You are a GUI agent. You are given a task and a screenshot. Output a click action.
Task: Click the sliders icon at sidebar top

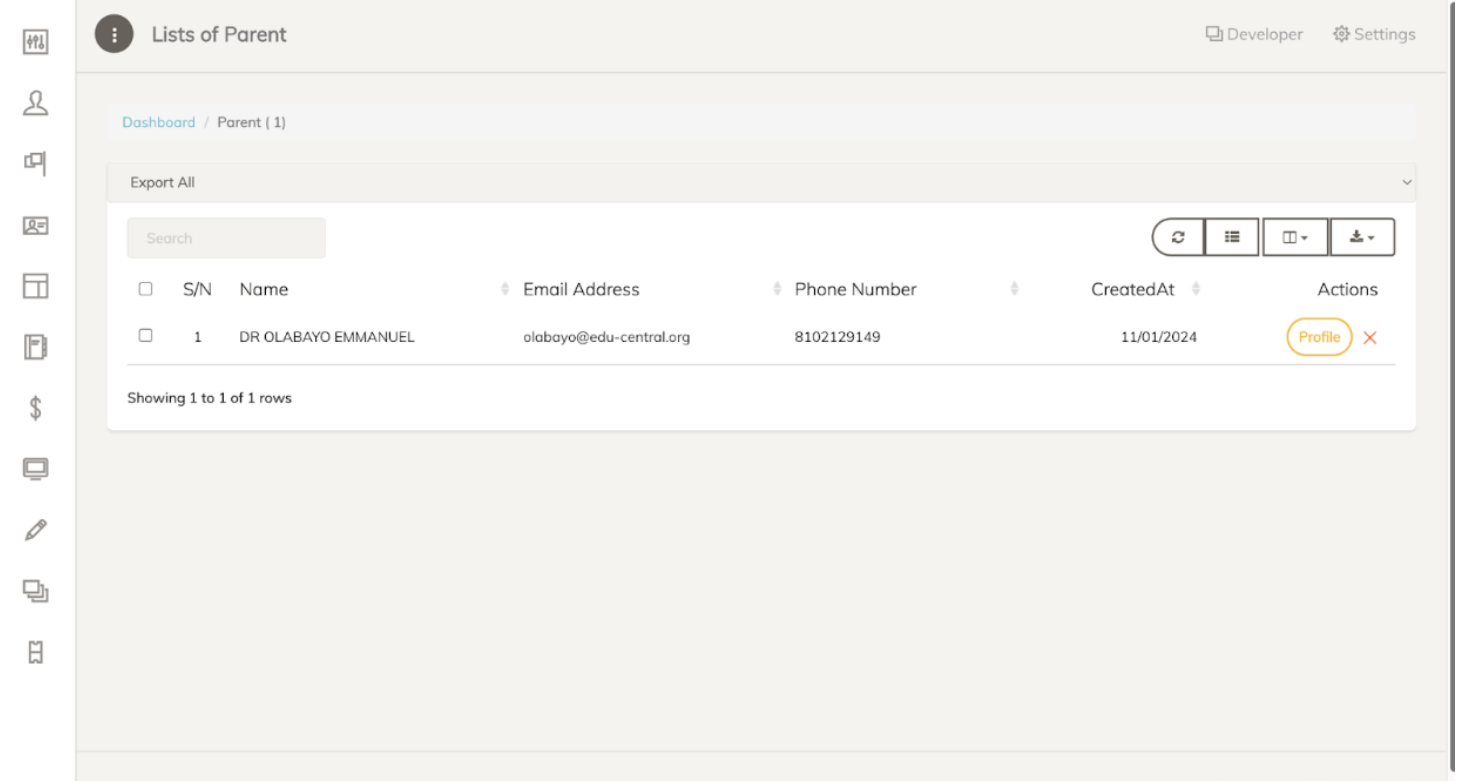tap(36, 42)
